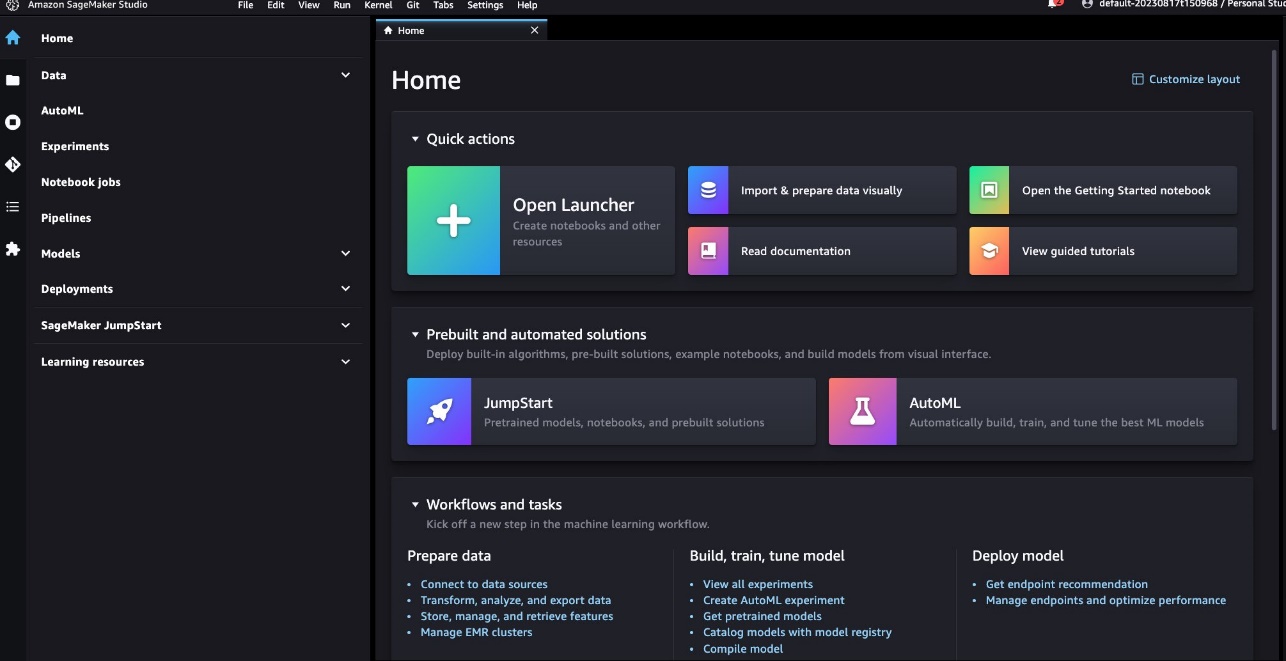Click the notification bell icon
Viewport: 1286px width, 661px height.
(1054, 5)
